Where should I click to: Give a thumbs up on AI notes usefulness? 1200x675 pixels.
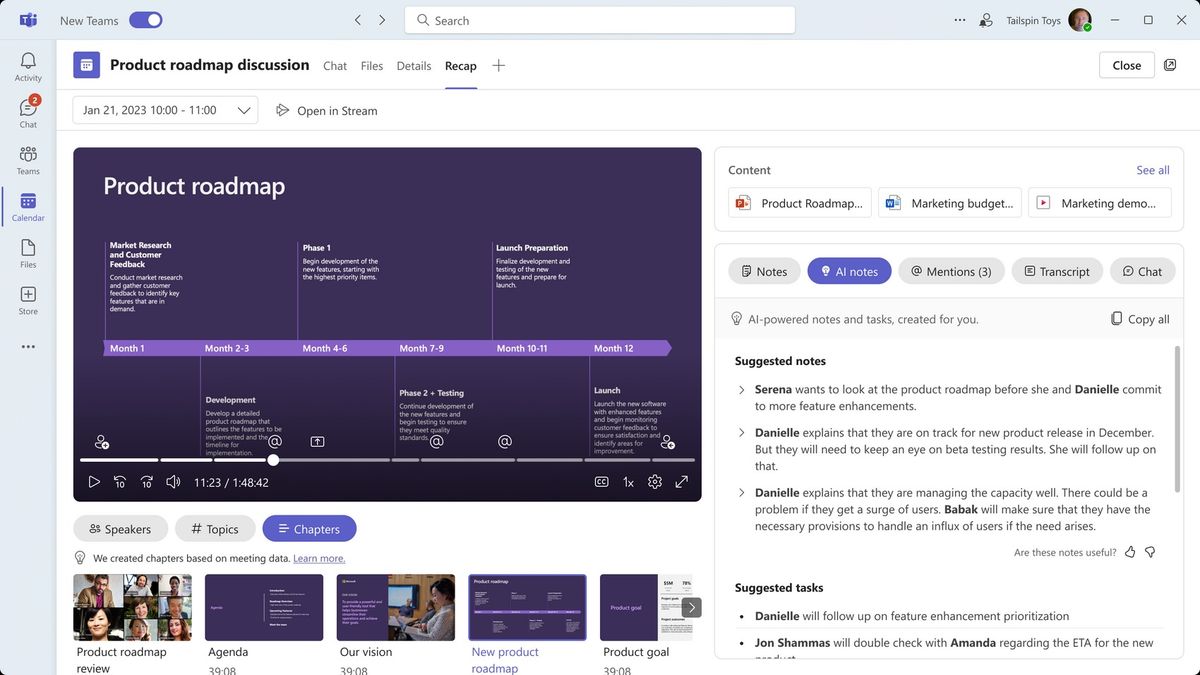tap(1129, 551)
